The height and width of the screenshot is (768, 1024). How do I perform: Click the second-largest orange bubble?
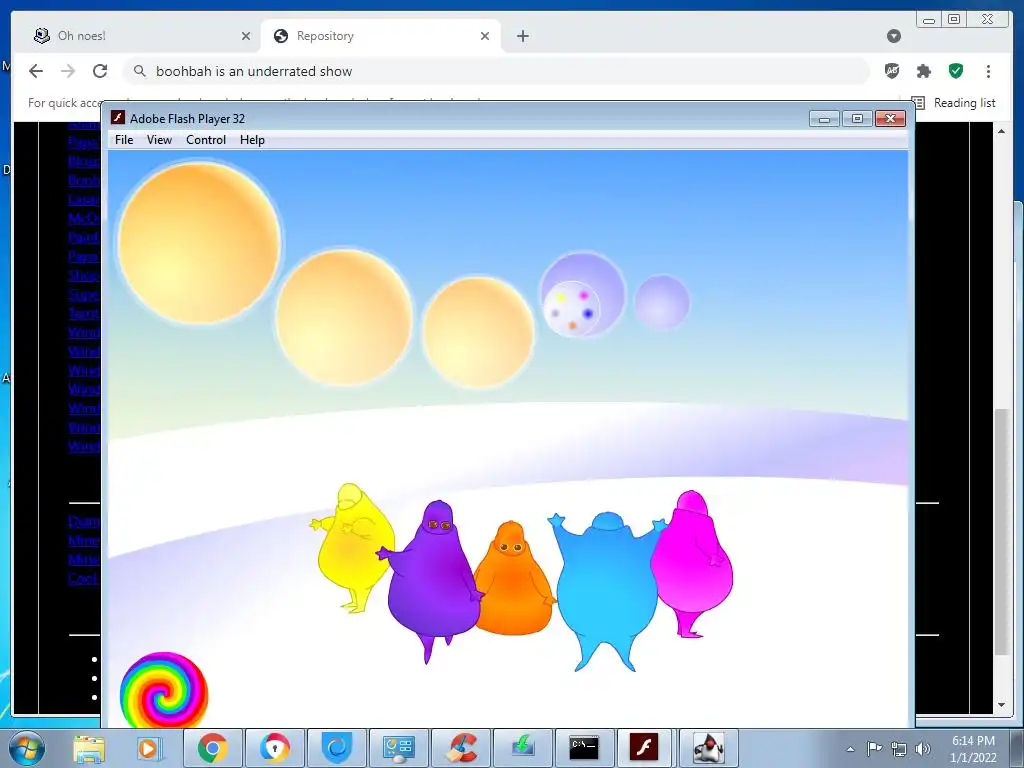coord(344,317)
